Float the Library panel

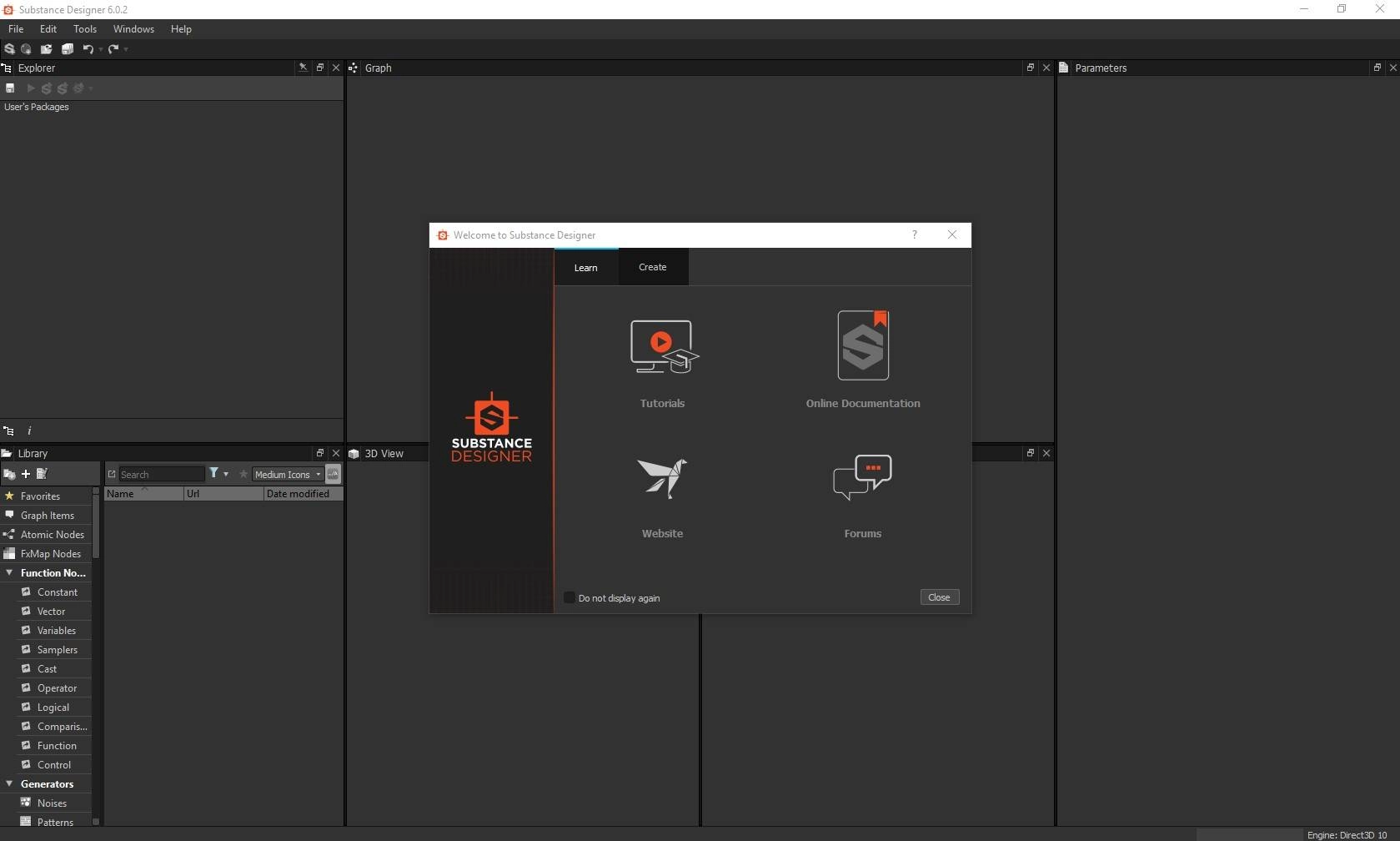pos(319,453)
